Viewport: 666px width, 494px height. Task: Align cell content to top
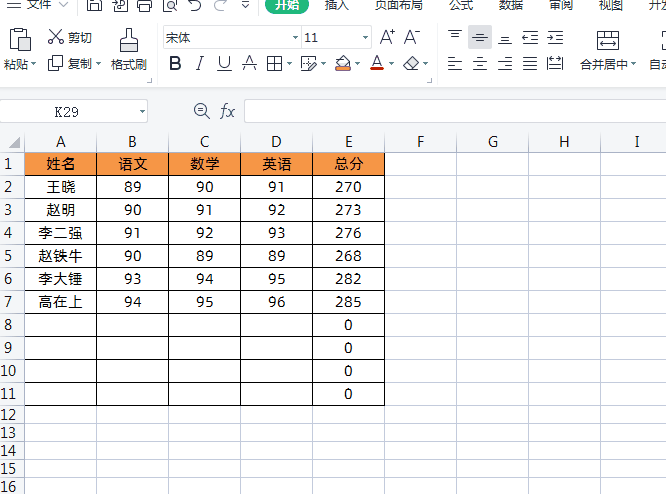pos(455,37)
